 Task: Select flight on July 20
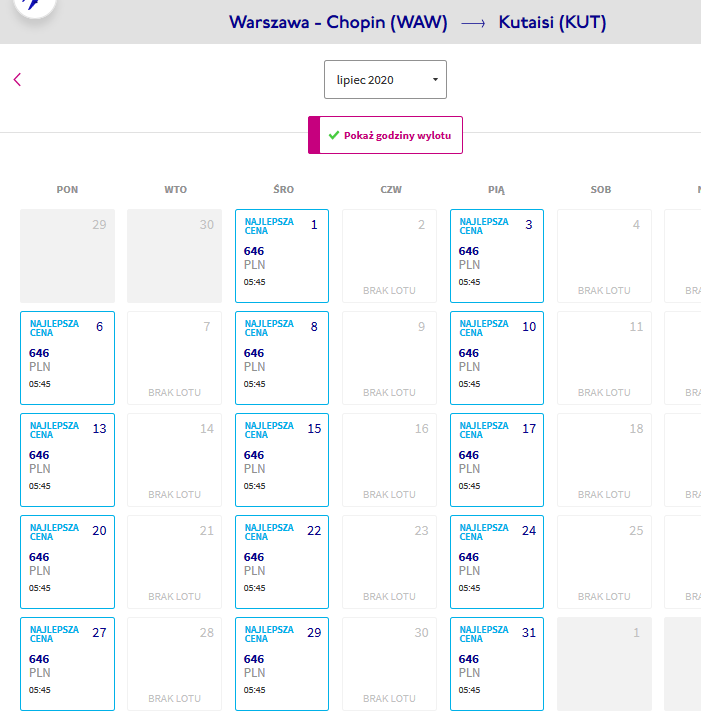68,562
